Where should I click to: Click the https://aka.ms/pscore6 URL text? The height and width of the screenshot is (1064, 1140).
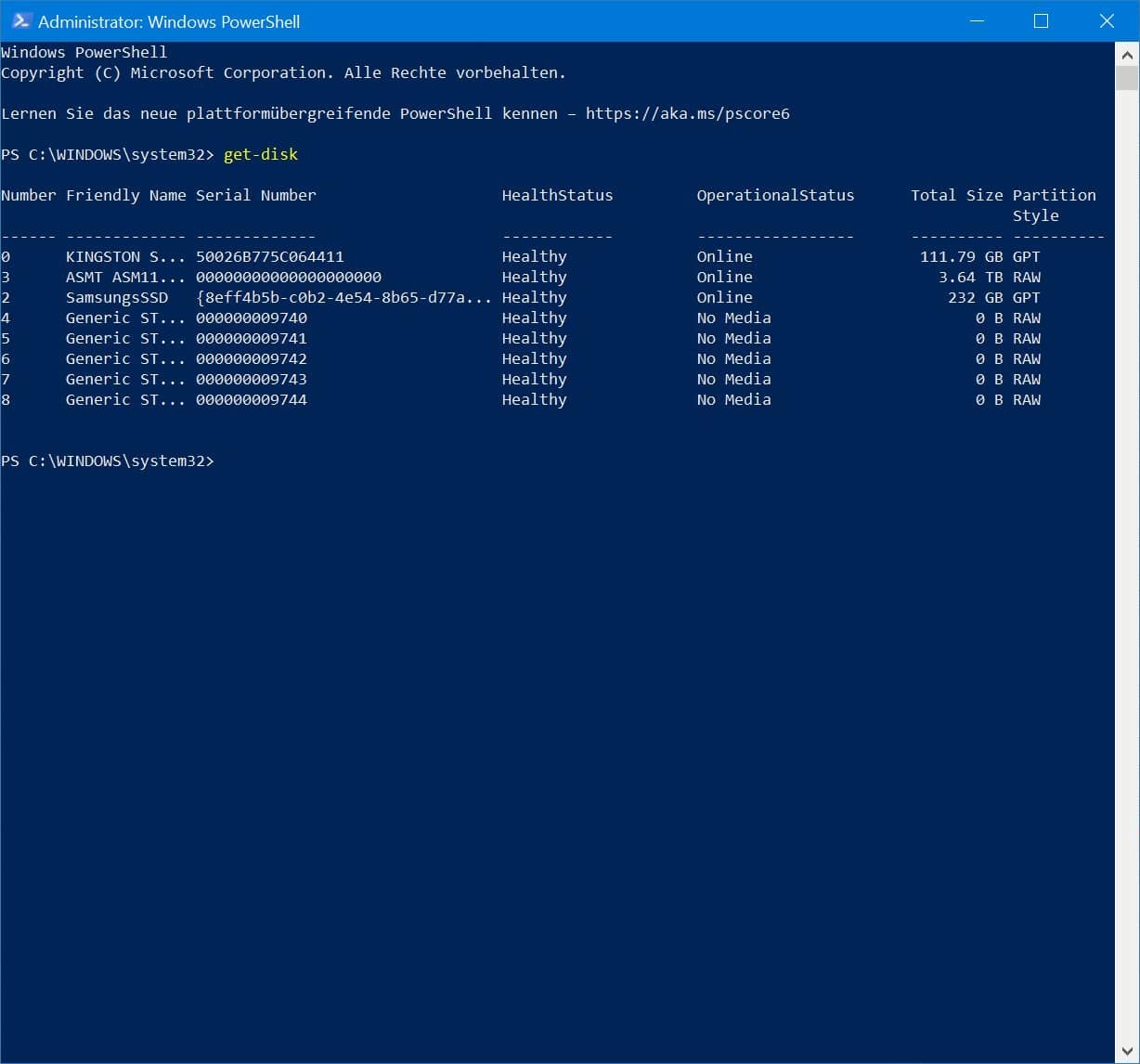pyautogui.click(x=688, y=113)
